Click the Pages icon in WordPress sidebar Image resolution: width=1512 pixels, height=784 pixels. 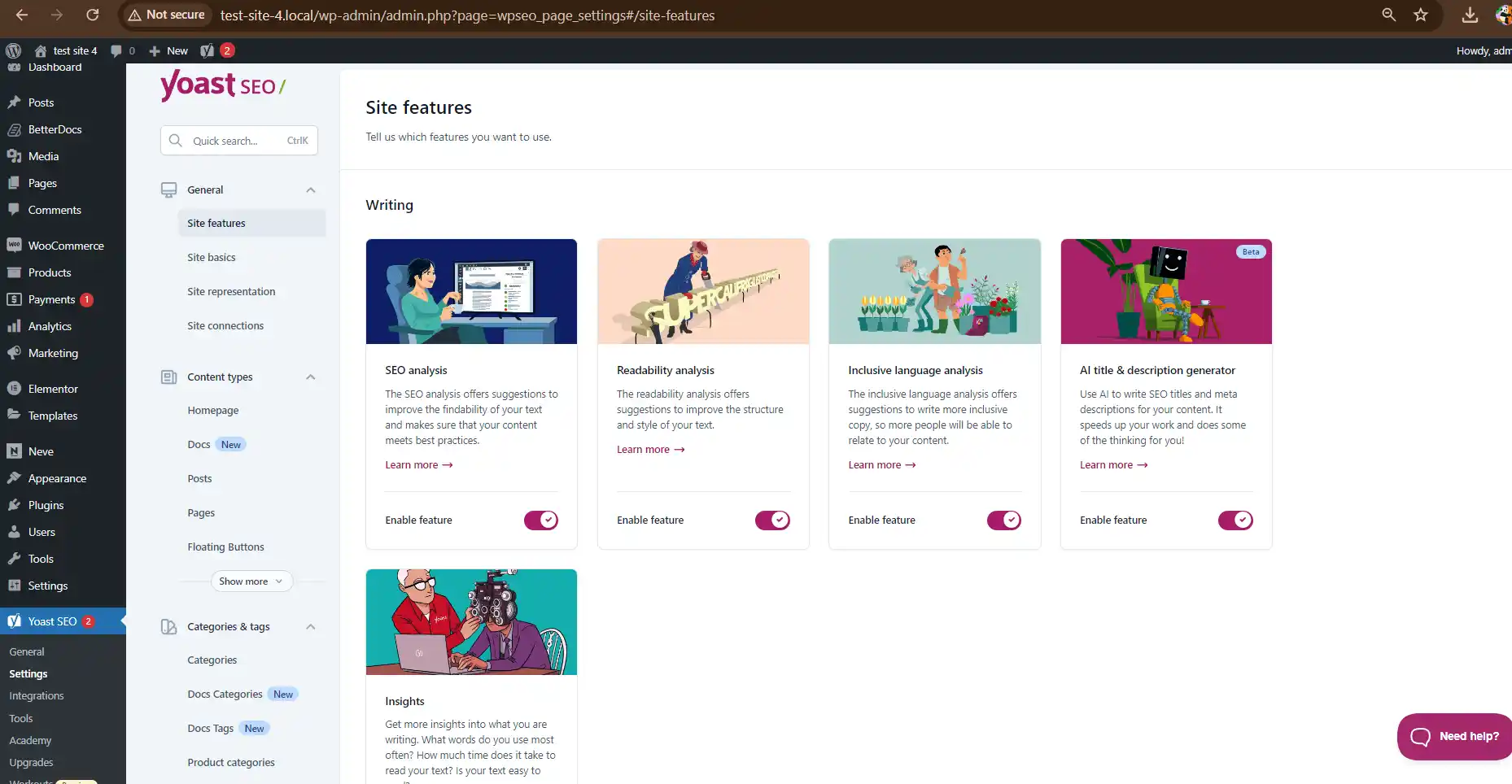point(14,183)
